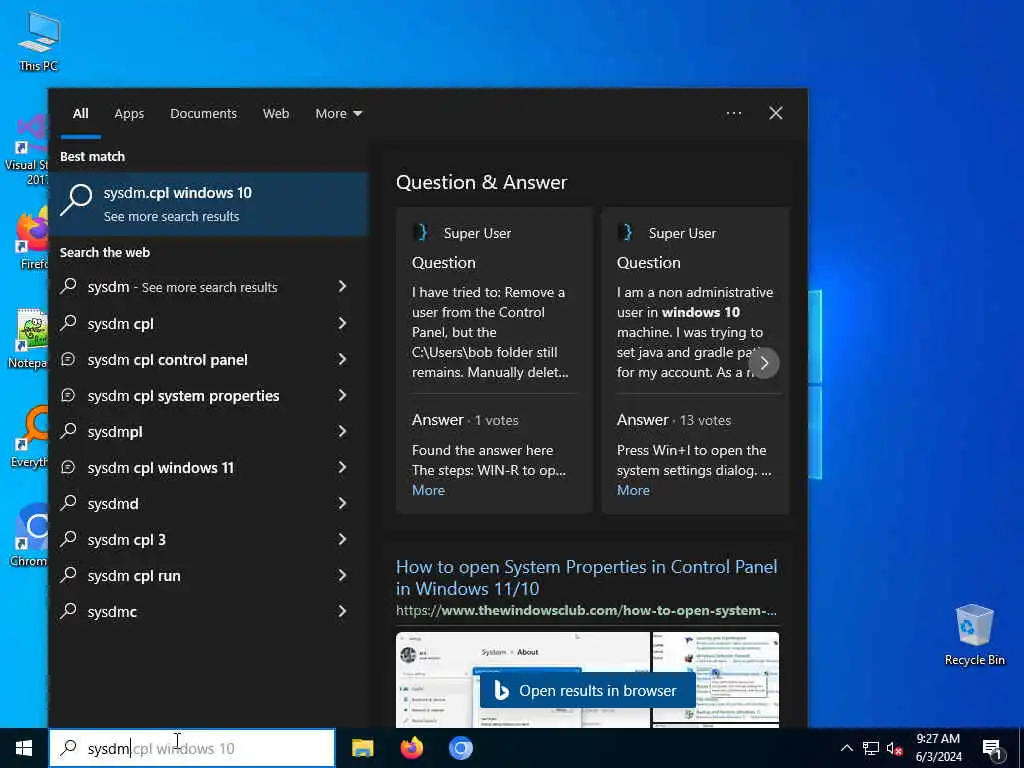Expand the 'sysdmd' suggestion arrow
Screen dimensions: 1024x768
(x=342, y=503)
